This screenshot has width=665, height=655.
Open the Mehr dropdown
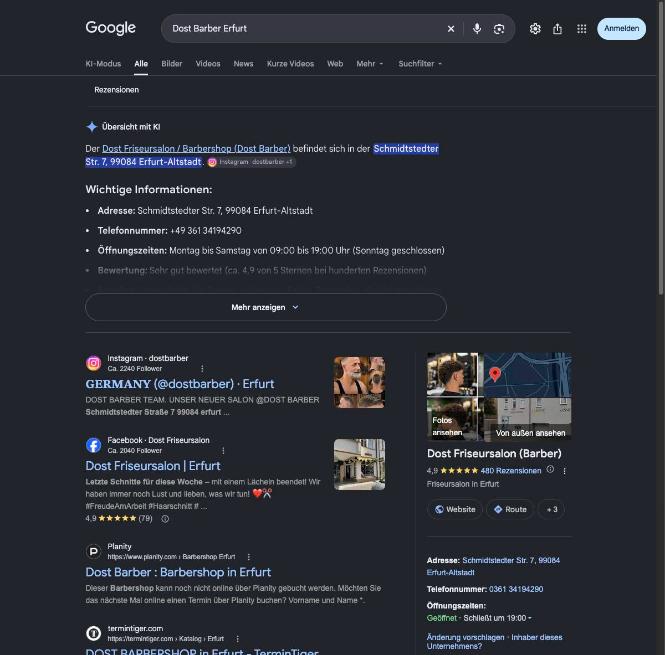click(369, 64)
